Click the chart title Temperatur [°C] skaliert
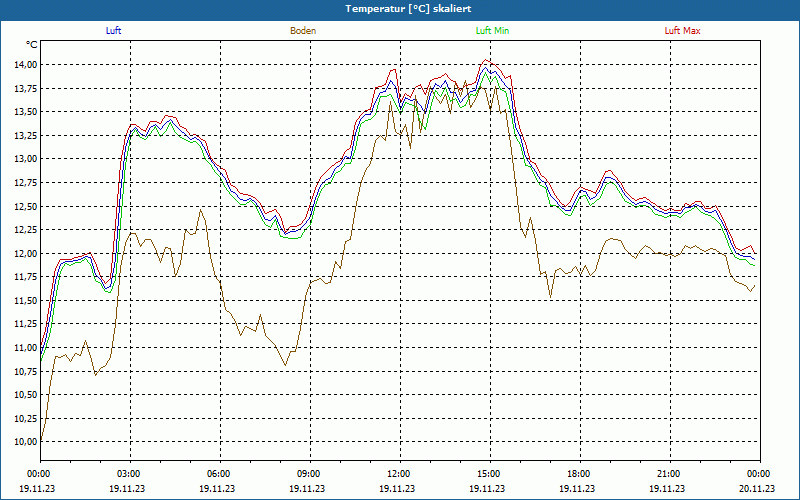800x500 pixels. click(x=400, y=8)
